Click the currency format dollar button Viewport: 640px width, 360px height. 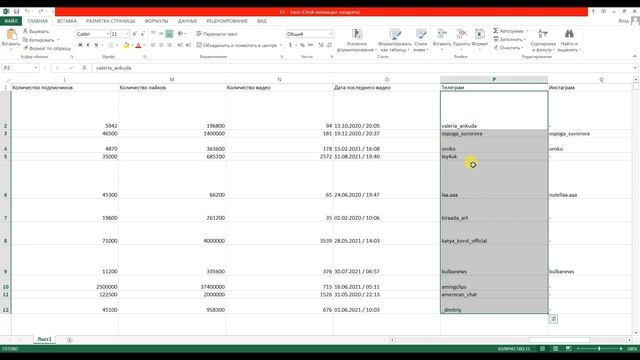click(291, 45)
